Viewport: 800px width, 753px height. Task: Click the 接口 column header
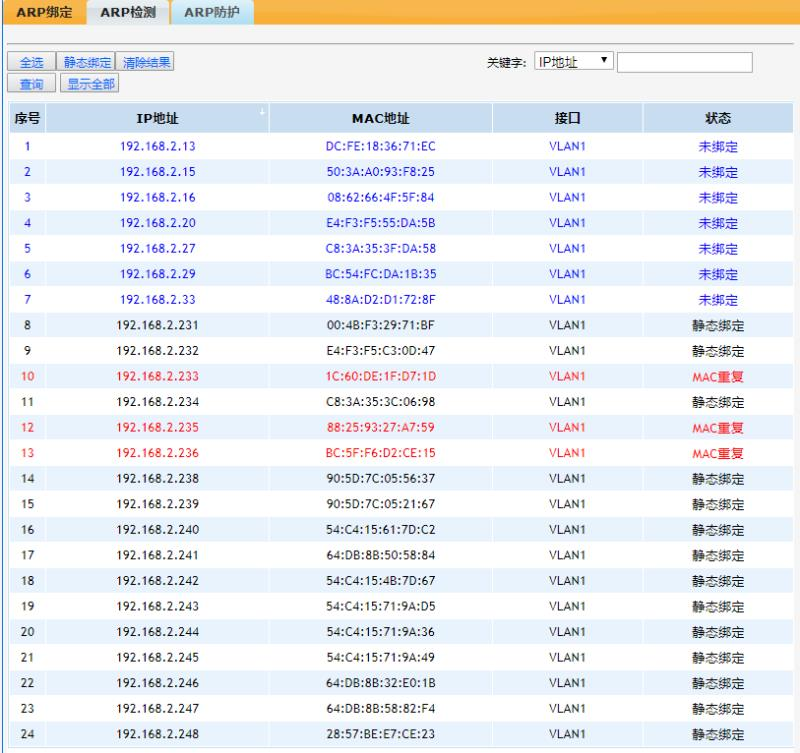[x=567, y=119]
